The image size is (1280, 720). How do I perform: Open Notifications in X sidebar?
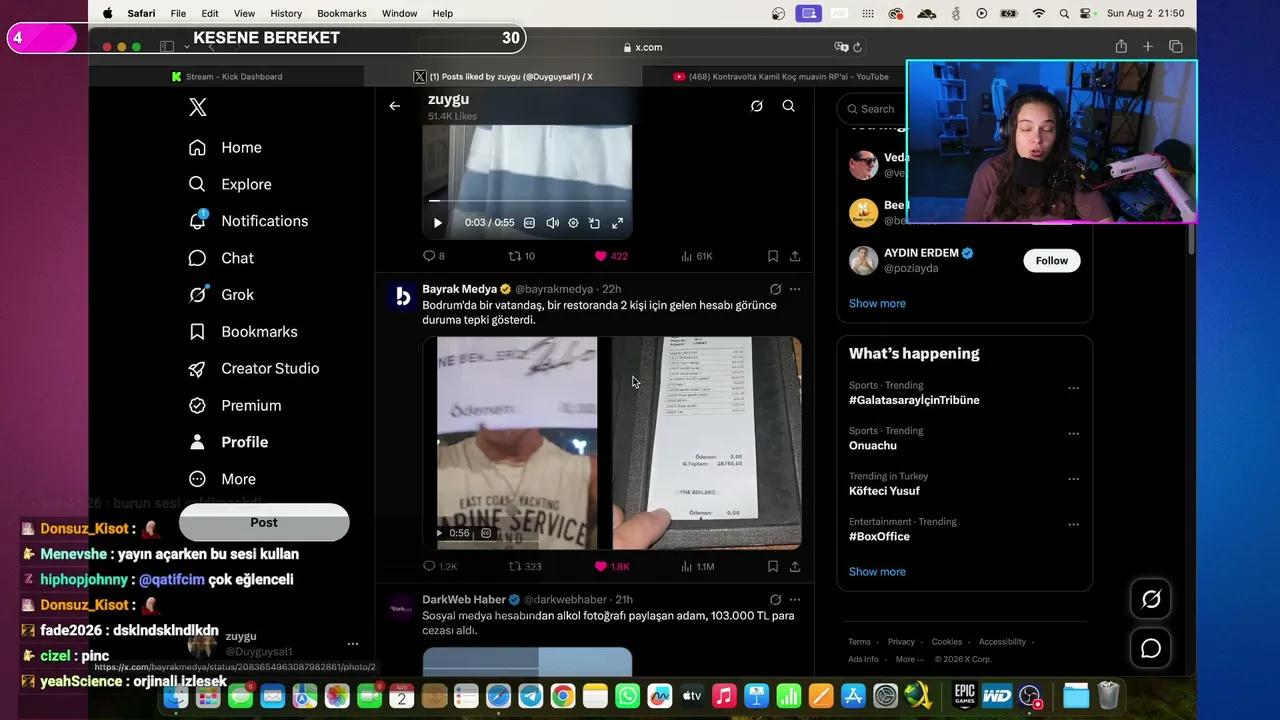pos(248,221)
